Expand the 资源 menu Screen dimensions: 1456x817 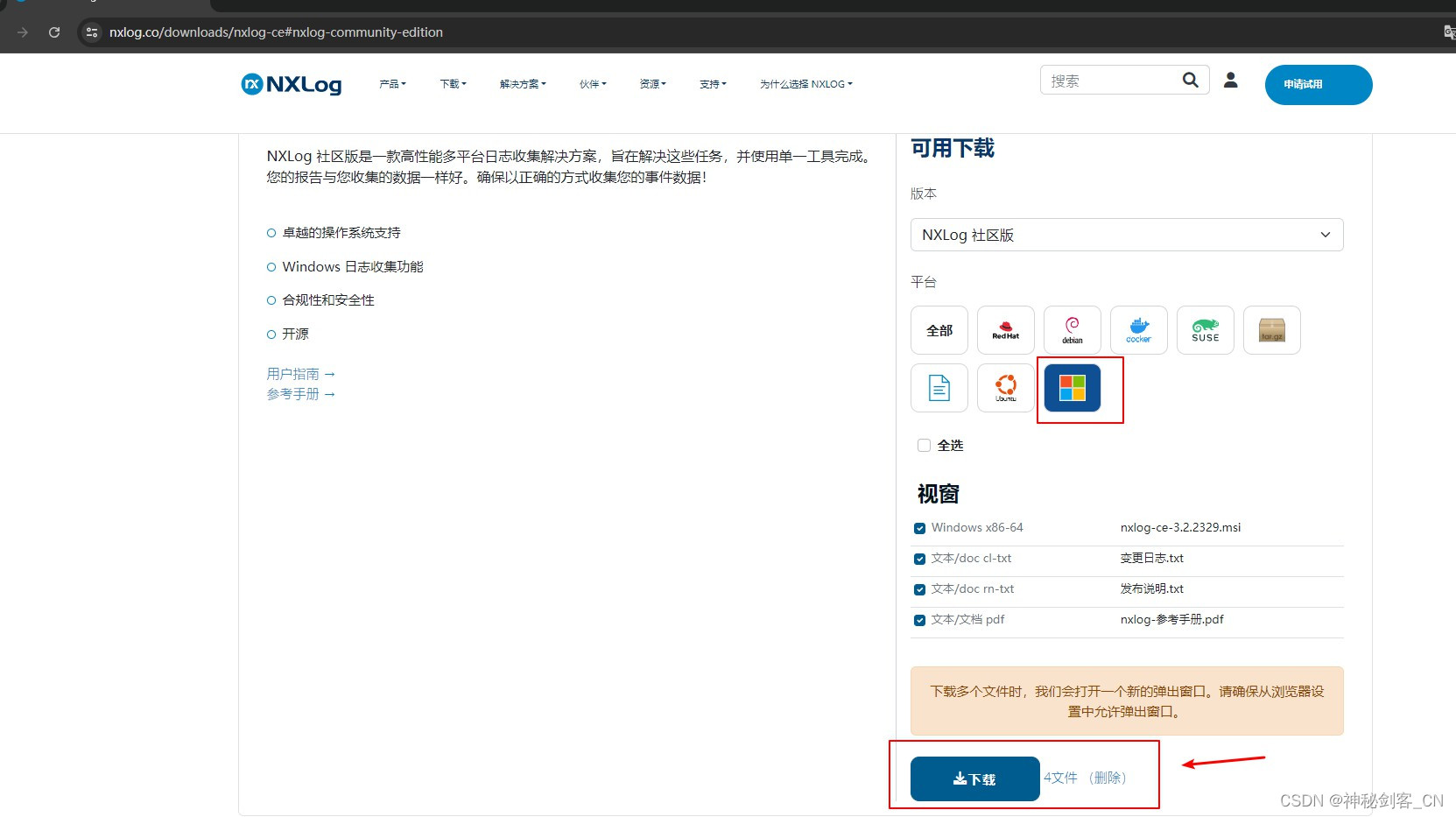click(652, 84)
